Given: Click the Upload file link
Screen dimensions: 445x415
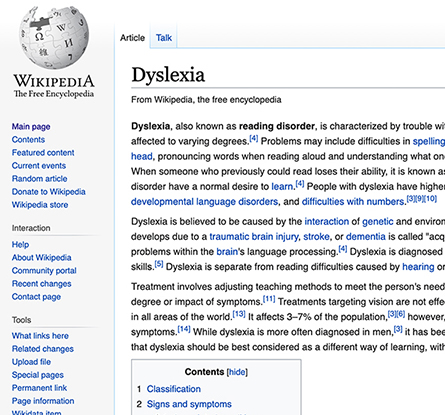Looking at the screenshot, I should [31, 362].
